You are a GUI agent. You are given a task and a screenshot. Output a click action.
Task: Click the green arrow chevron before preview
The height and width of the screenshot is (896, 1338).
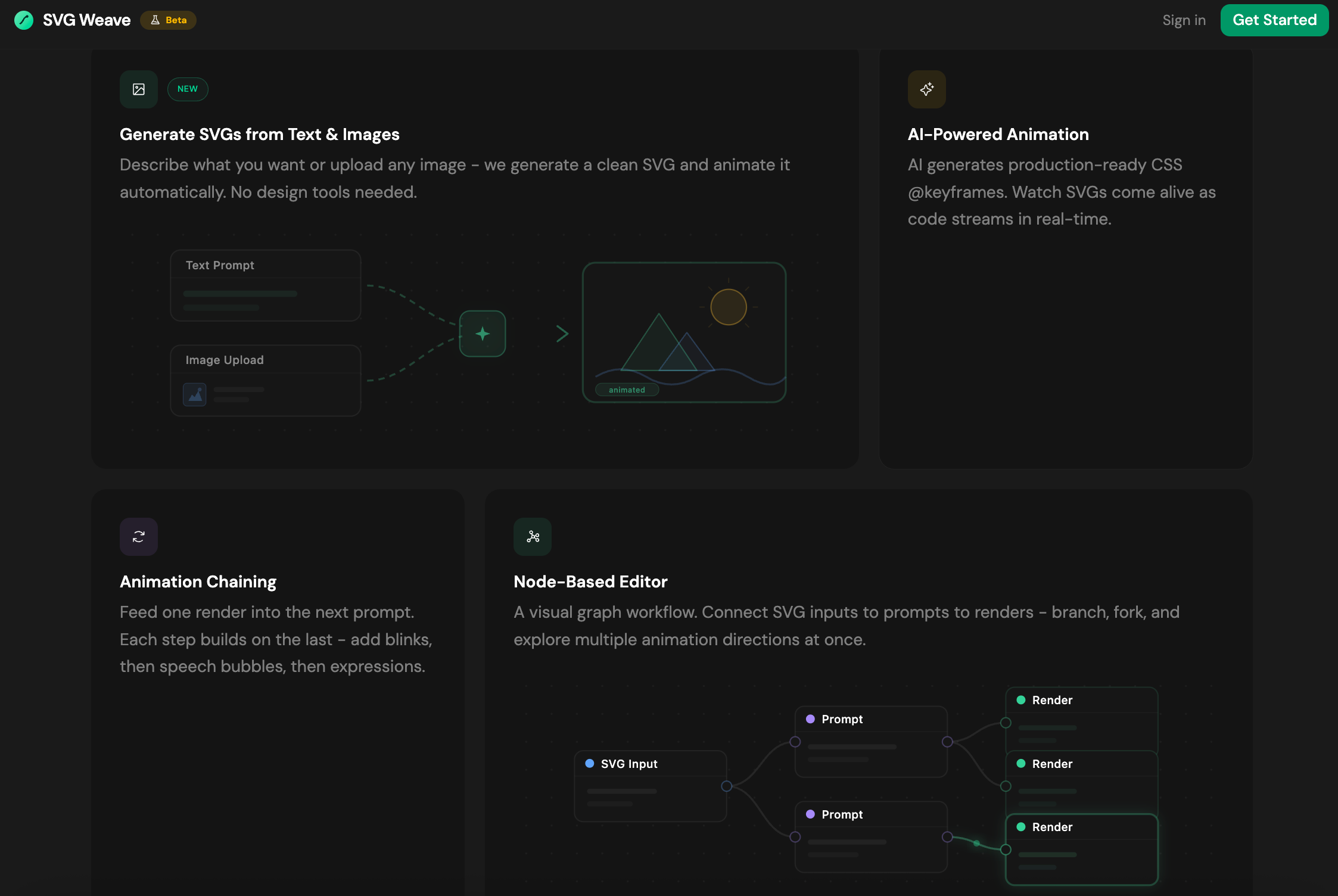[x=562, y=334]
